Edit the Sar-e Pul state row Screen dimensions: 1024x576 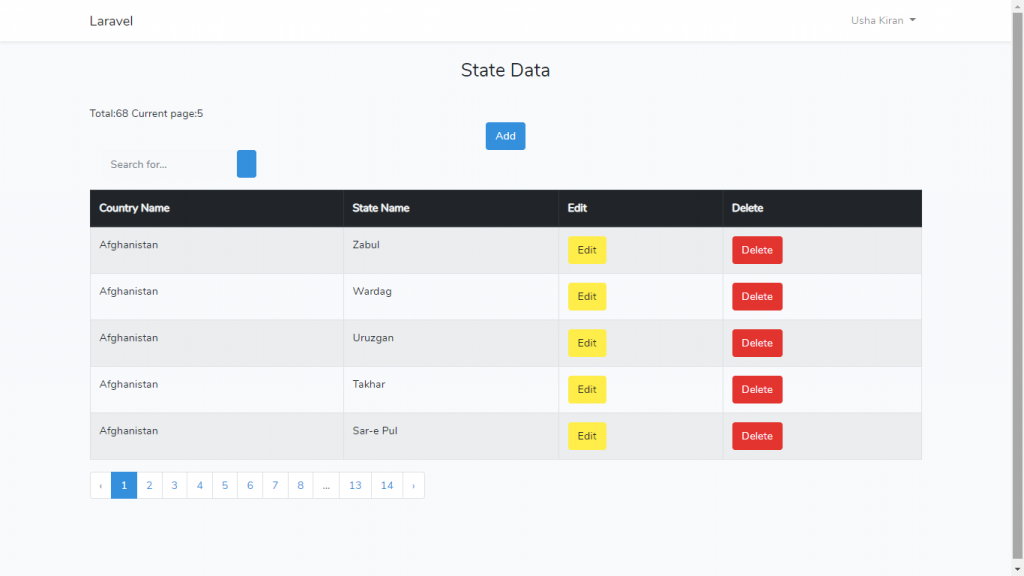pyautogui.click(x=587, y=436)
